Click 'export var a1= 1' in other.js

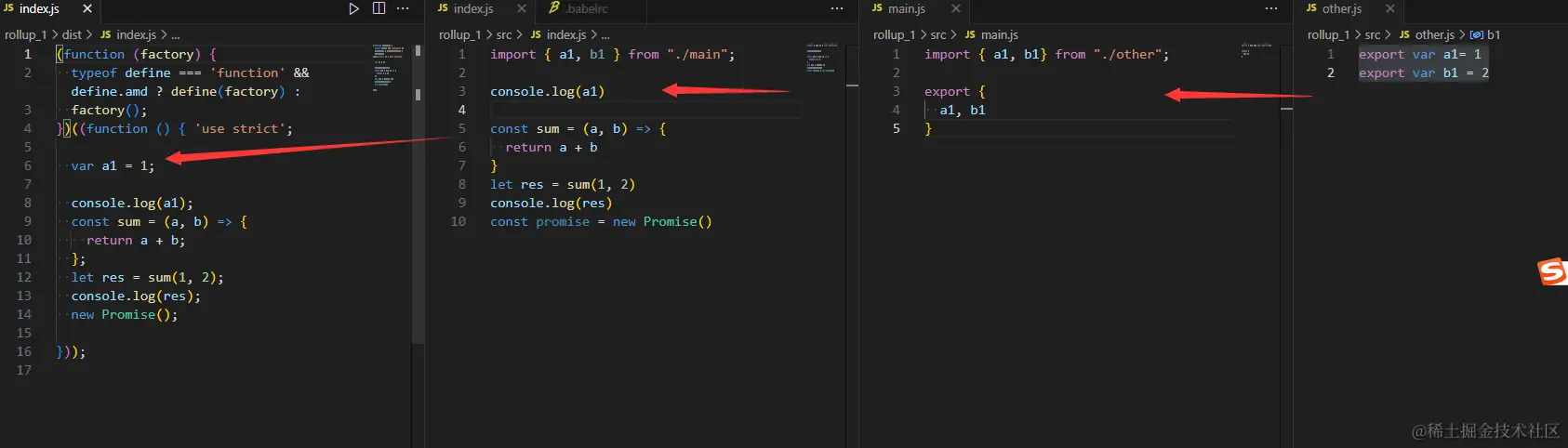point(1419,54)
